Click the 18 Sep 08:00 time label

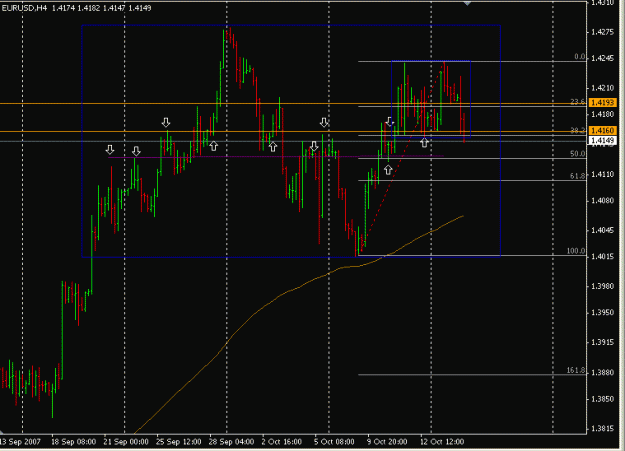[73, 442]
